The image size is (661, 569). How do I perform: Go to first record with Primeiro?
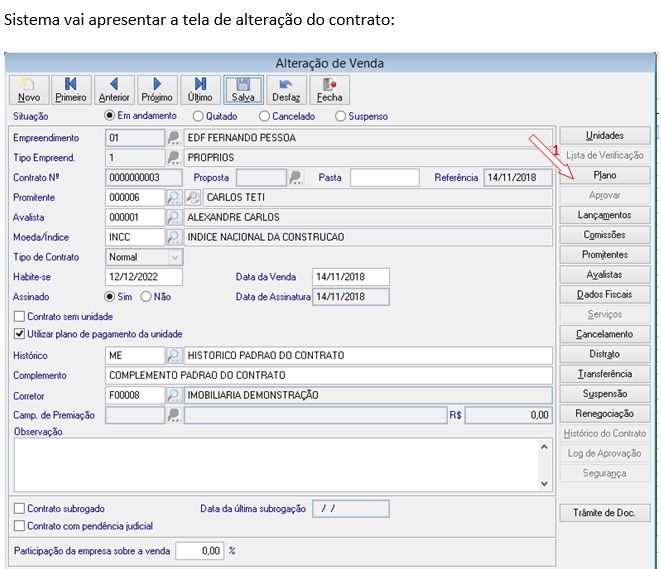[71, 90]
